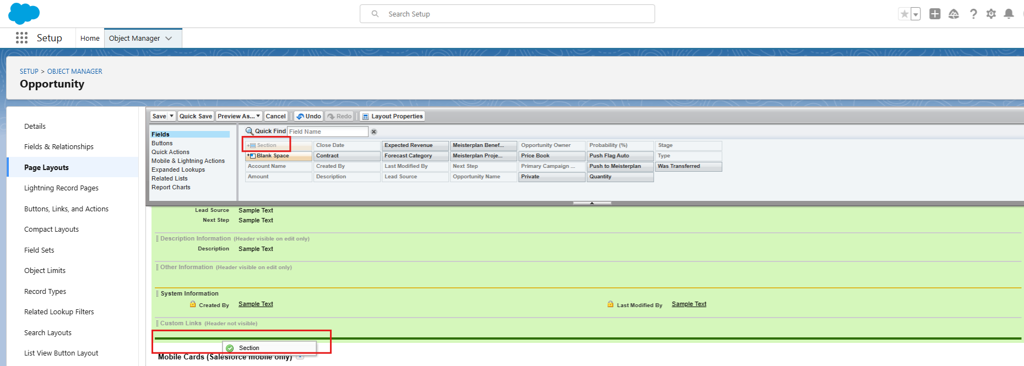Select Page Layouts in the sidebar
The image size is (1024, 366).
click(46, 167)
